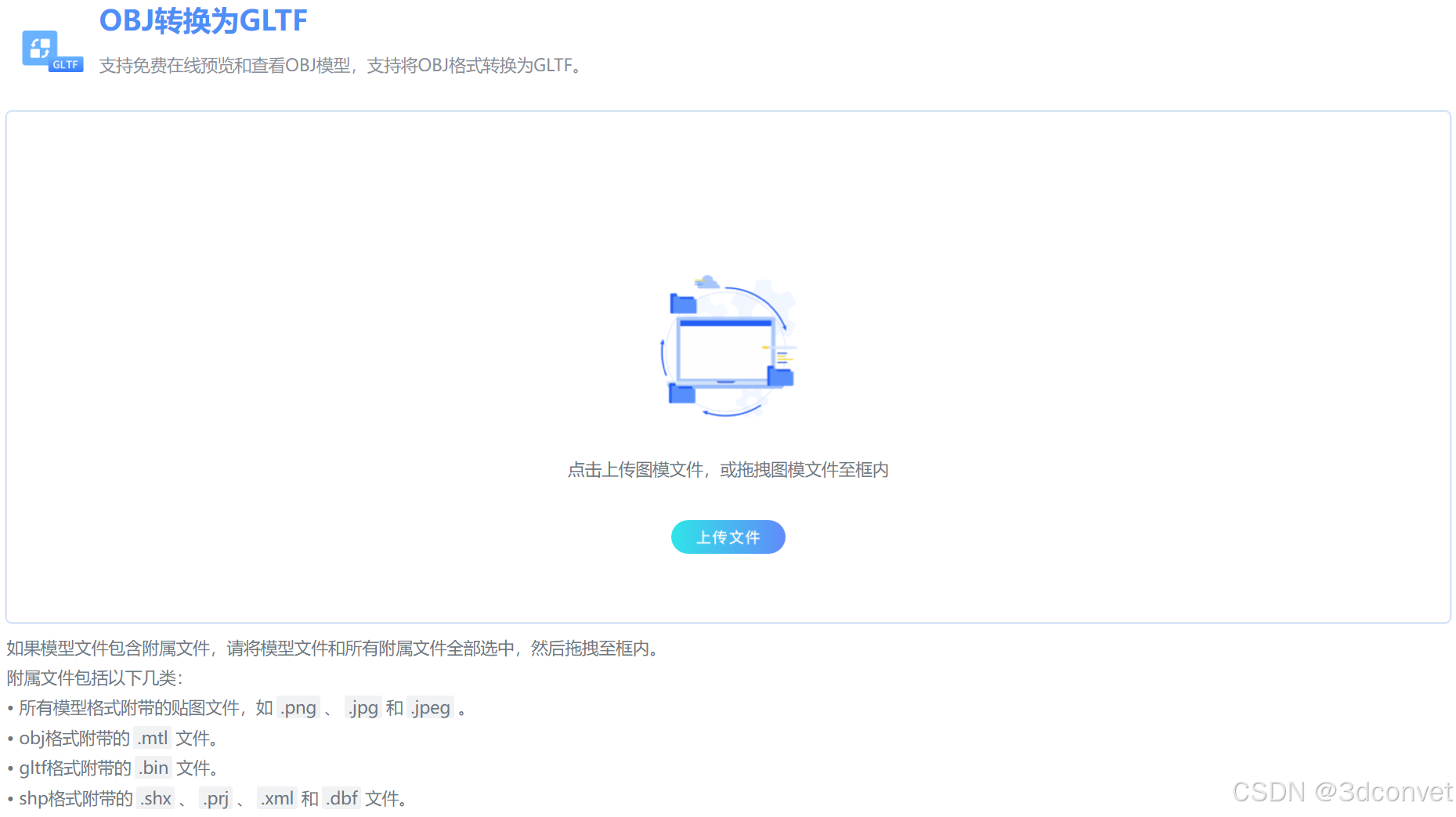Click the .jpeg format tag
The image size is (1456, 817).
429,707
